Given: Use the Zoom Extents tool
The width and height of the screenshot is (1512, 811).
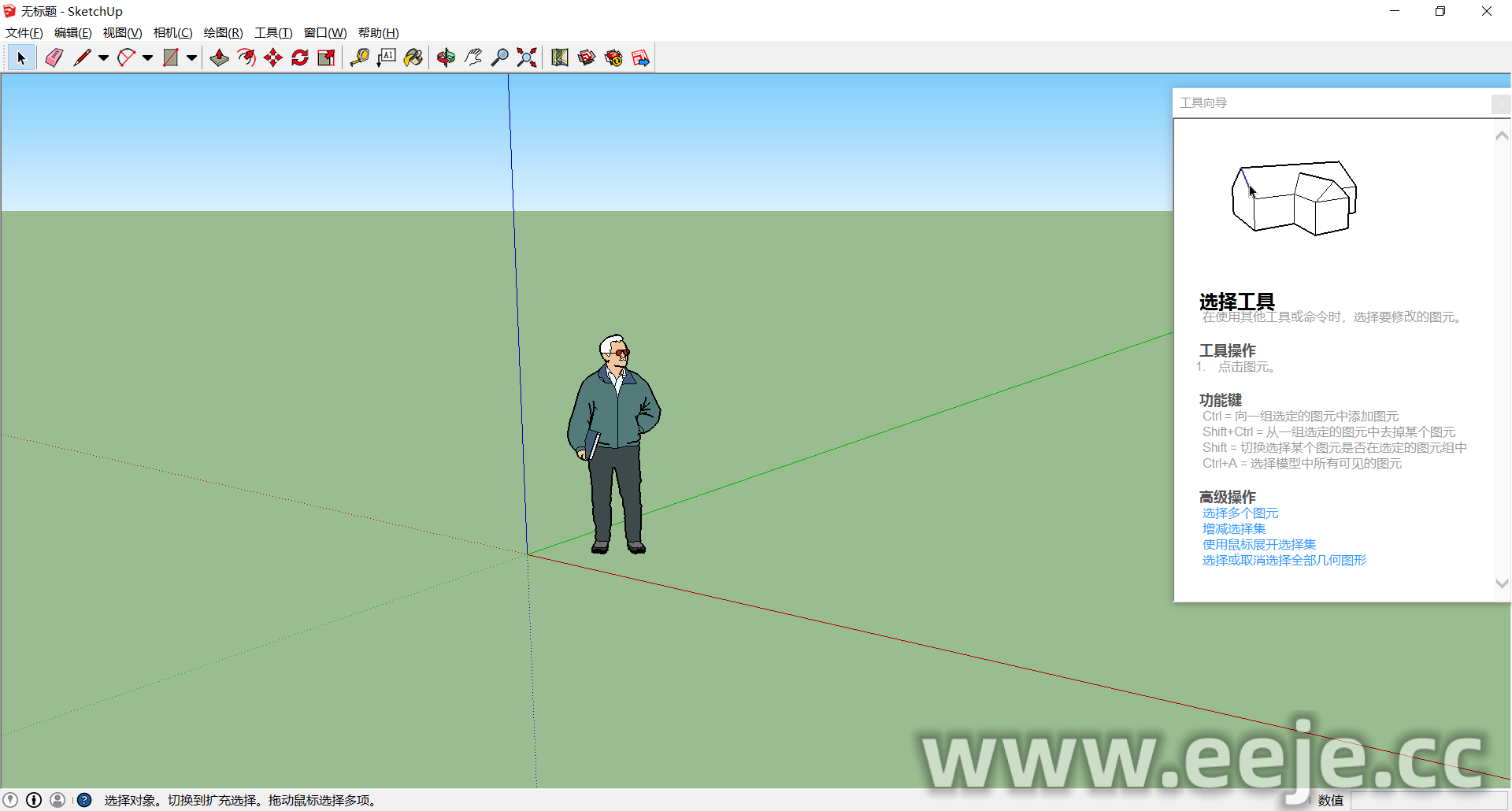Looking at the screenshot, I should [x=527, y=57].
